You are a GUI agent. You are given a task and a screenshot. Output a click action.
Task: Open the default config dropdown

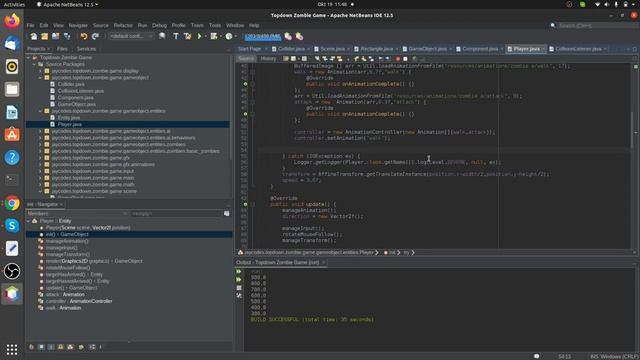point(131,36)
